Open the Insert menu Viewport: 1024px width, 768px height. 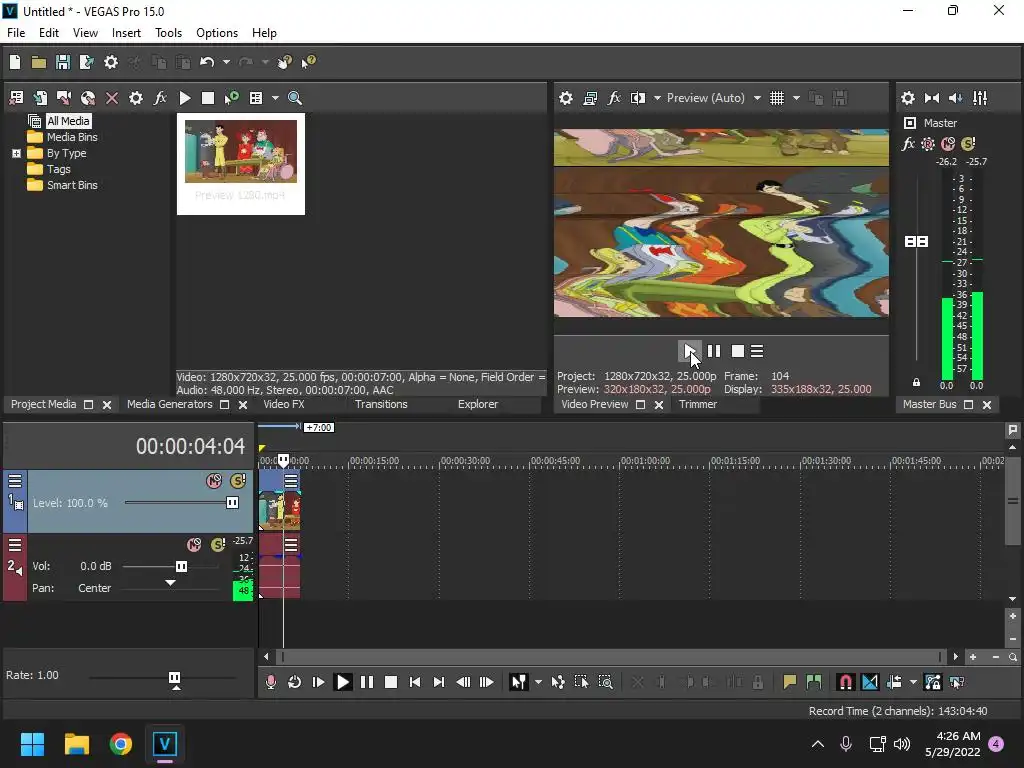[126, 33]
